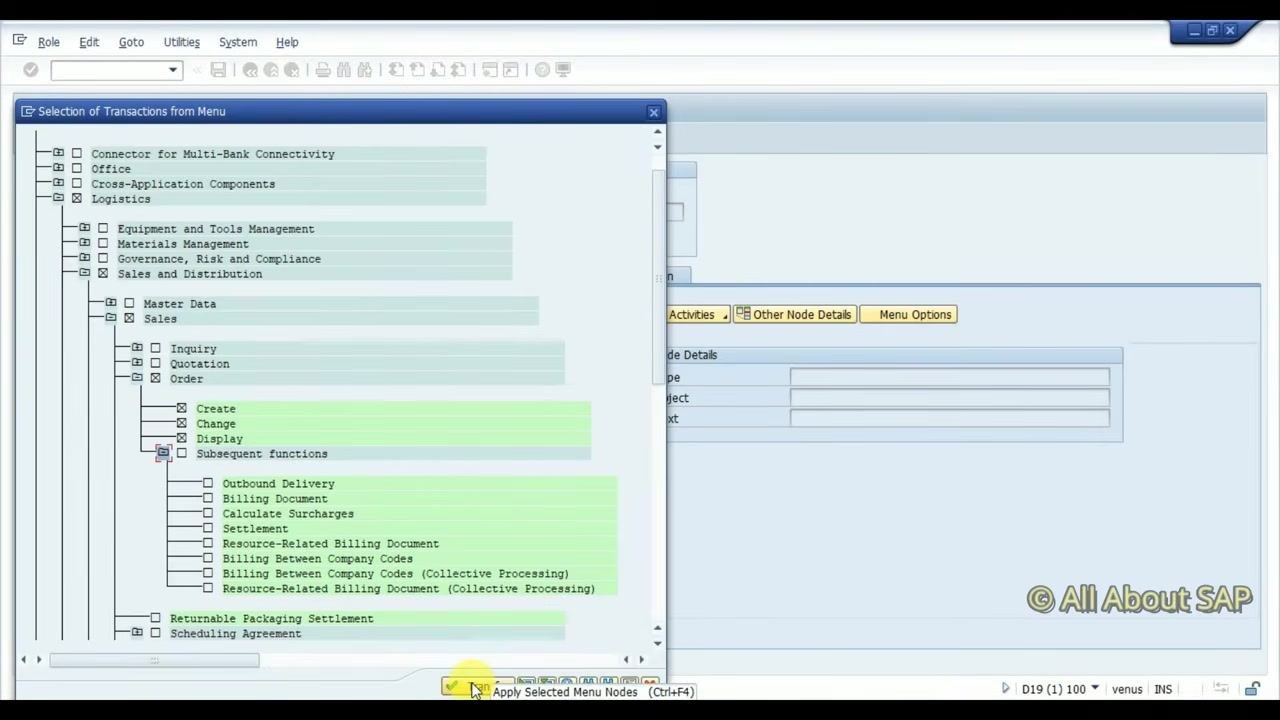Screen dimensions: 1280x720
Task: Click the Find Next binoculars icon
Action: tap(365, 70)
